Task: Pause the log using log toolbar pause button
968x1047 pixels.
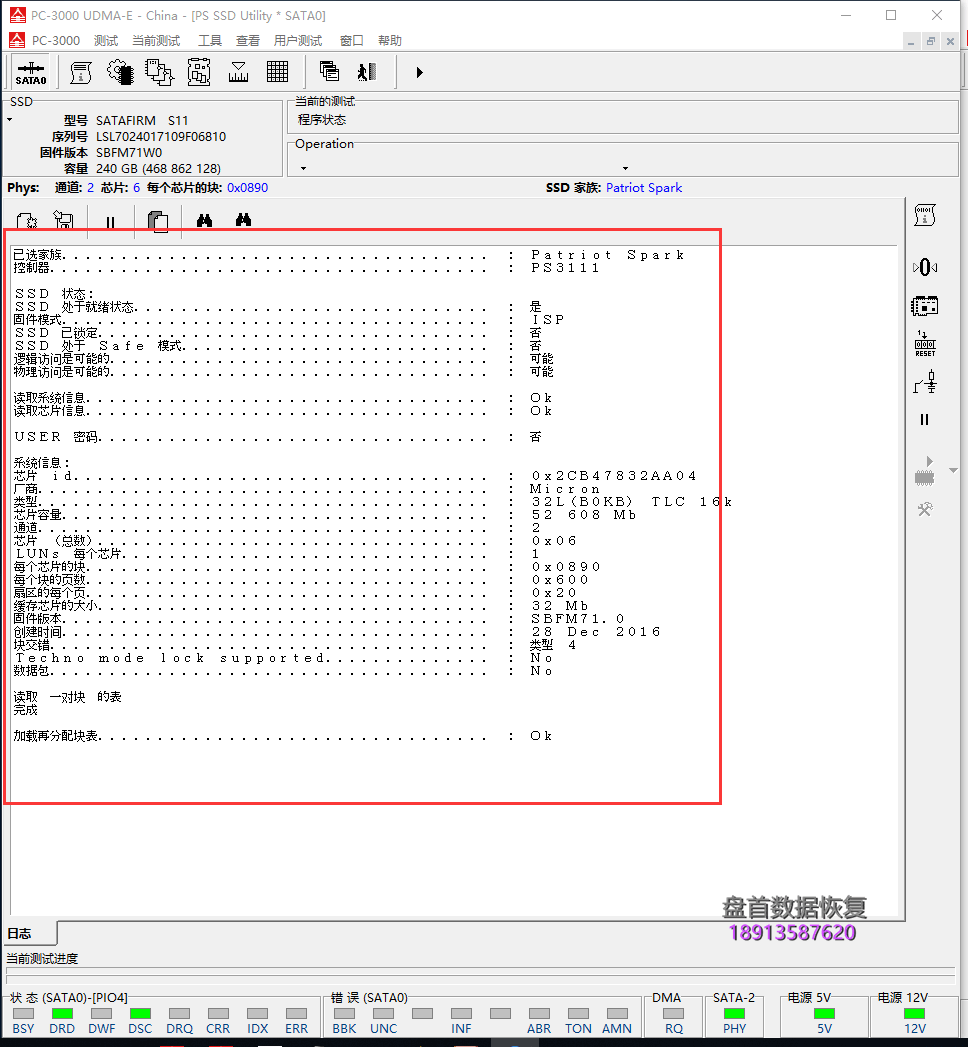Action: tap(110, 222)
